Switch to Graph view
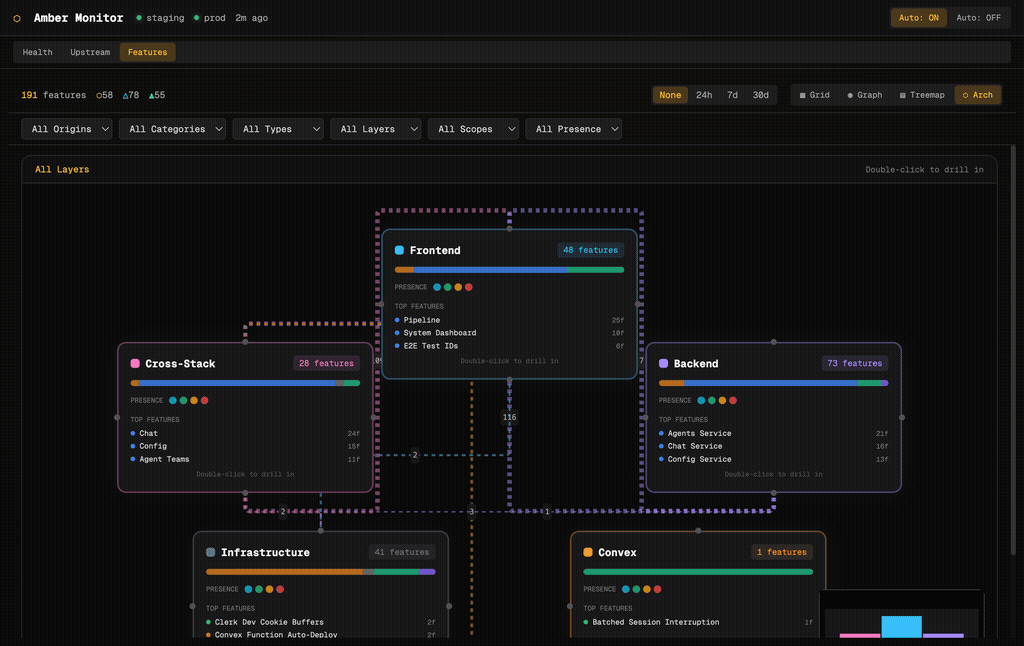This screenshot has width=1024, height=646. (x=865, y=95)
